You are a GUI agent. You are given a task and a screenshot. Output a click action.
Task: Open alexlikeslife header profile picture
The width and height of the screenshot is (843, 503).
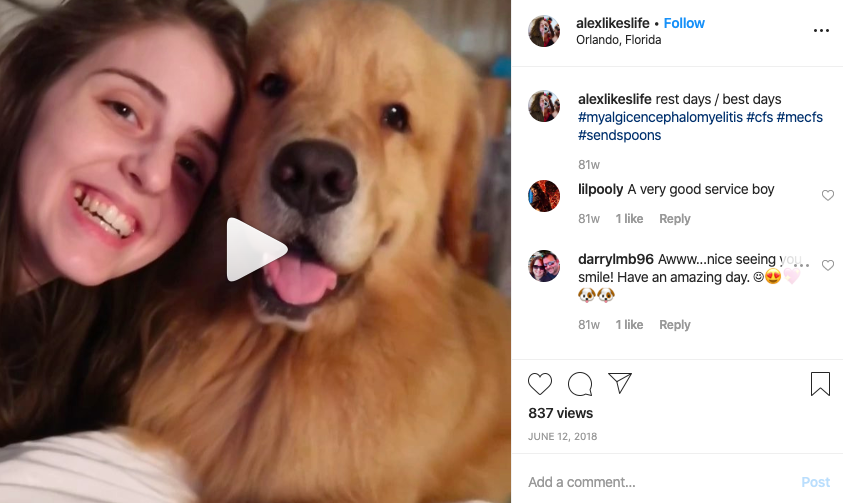tap(544, 31)
